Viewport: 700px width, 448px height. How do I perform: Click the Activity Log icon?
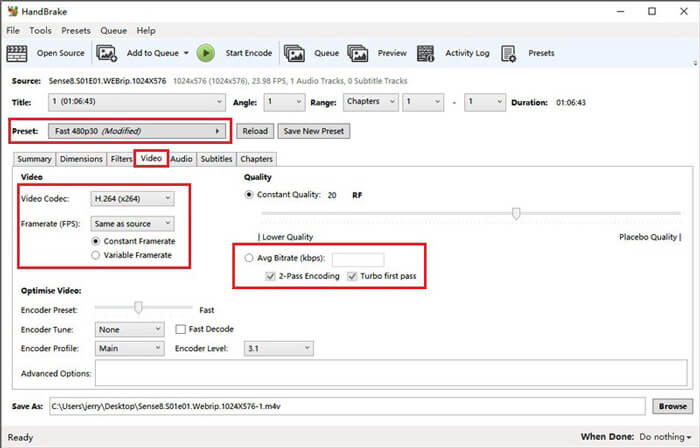click(425, 54)
